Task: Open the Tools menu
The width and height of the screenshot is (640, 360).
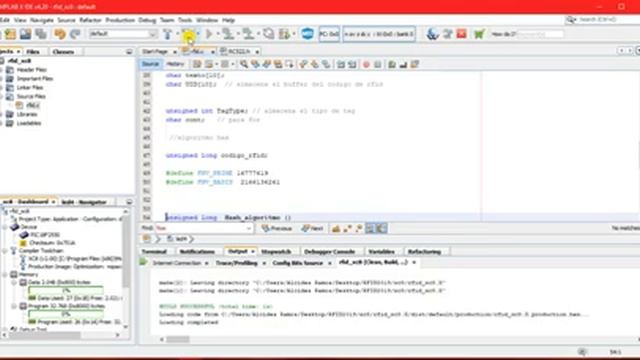Action: click(184, 20)
